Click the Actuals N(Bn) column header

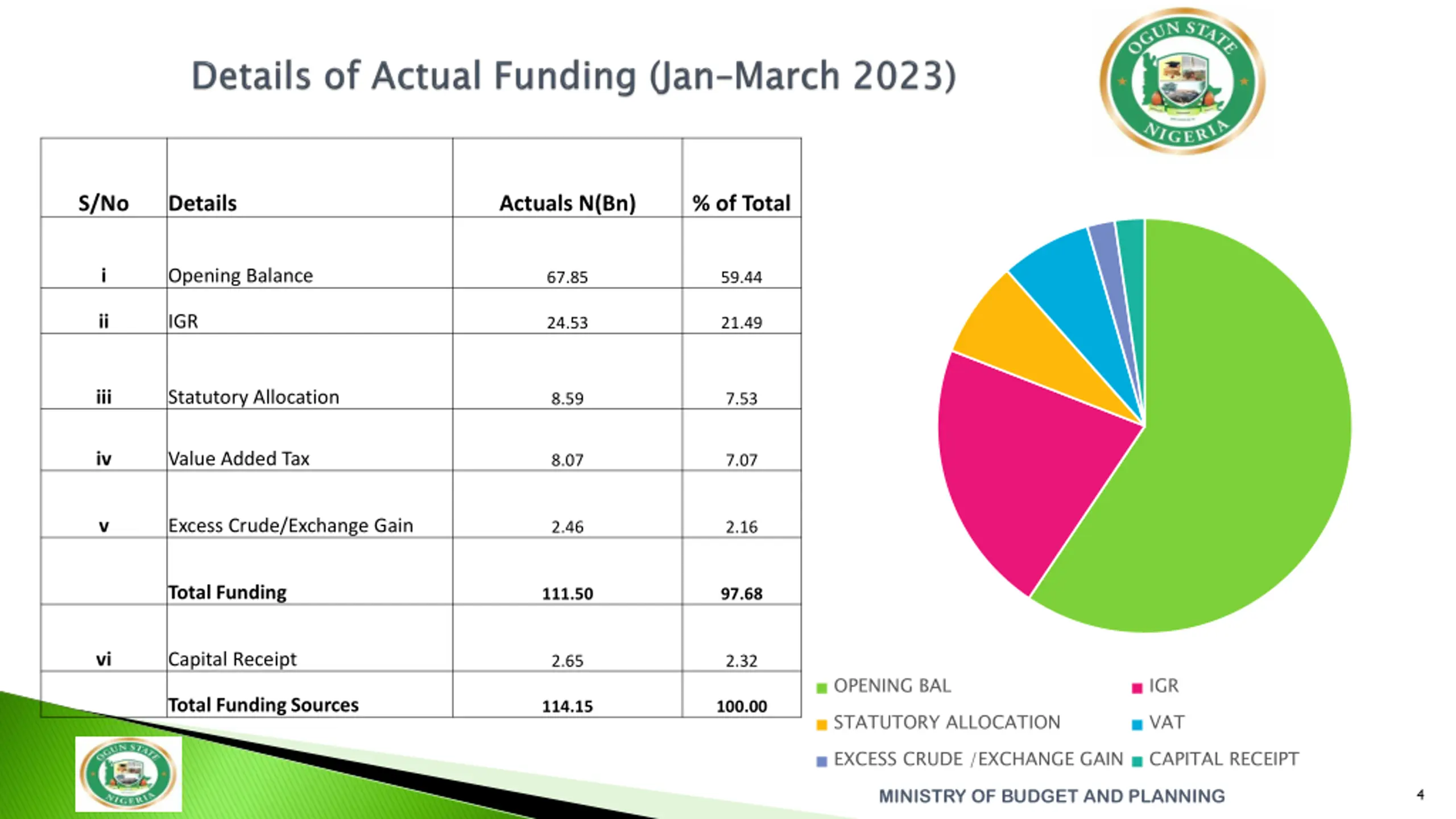point(567,203)
